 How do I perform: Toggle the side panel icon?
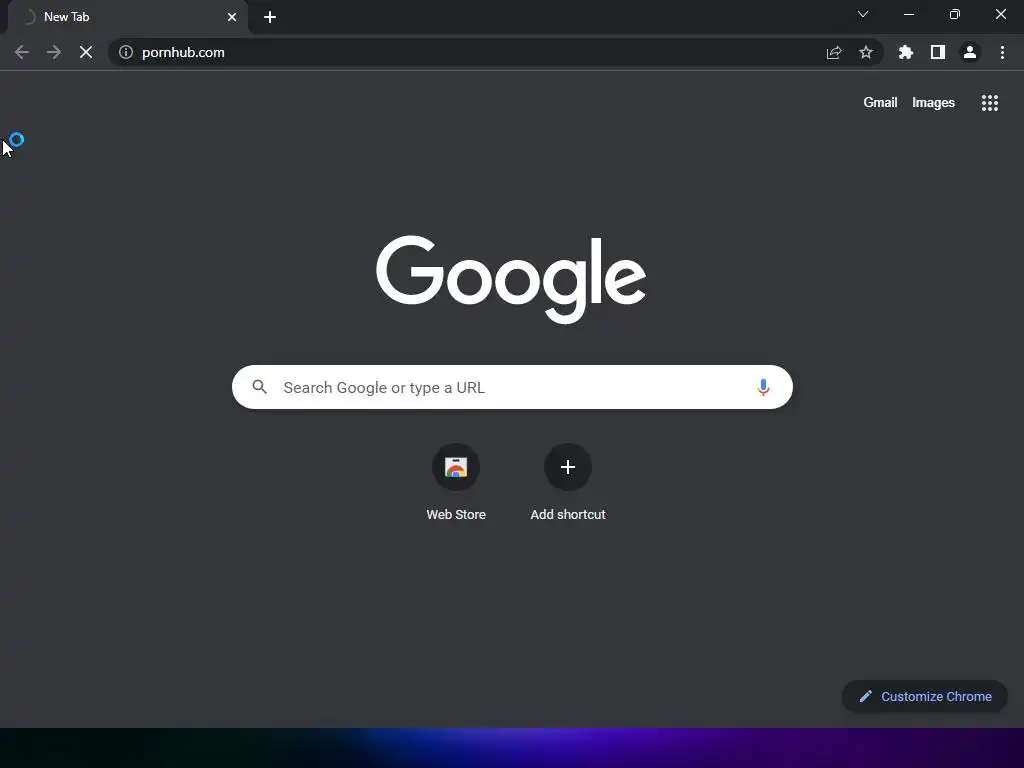coord(938,52)
